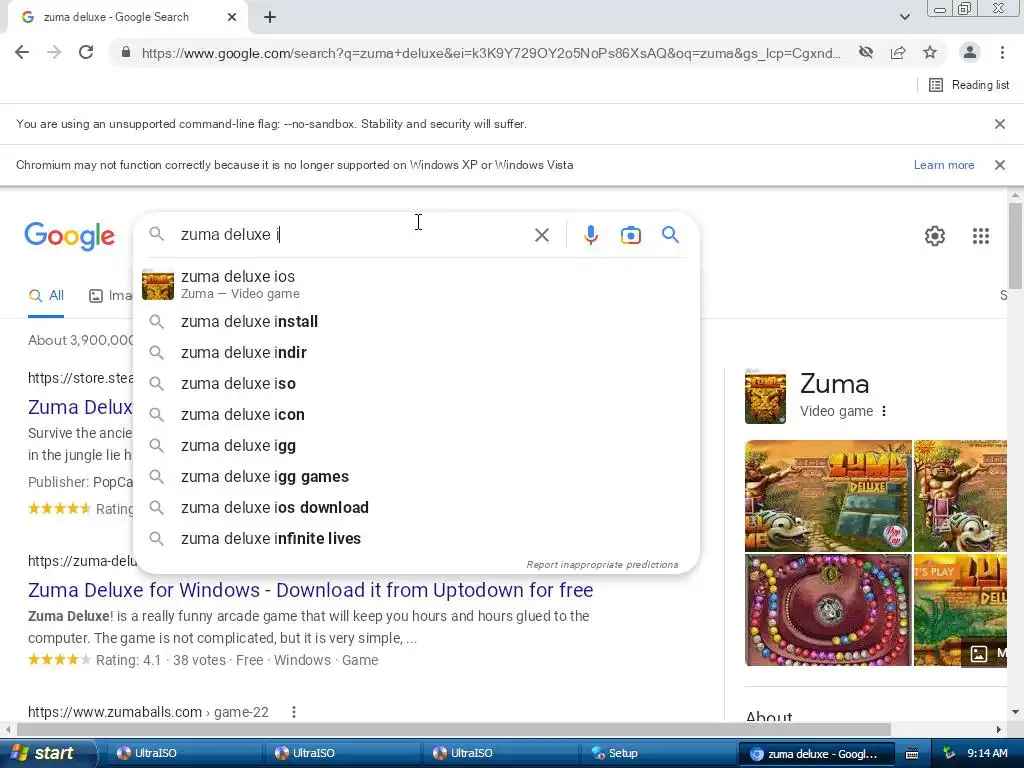The width and height of the screenshot is (1024, 768).
Task: Select suggestion 'zuma deluxe iso'
Action: point(416,383)
